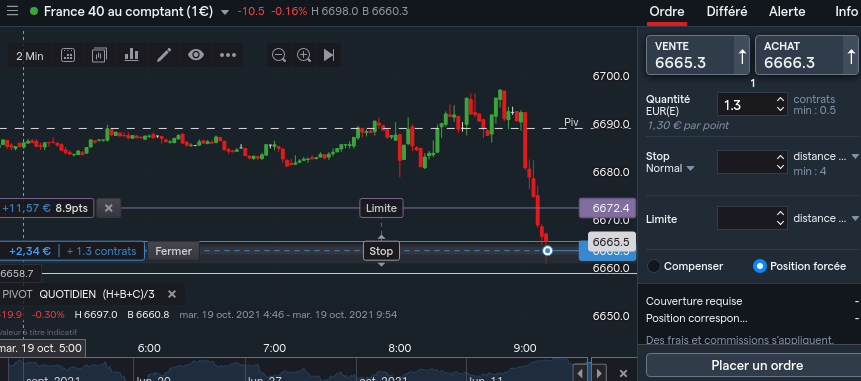Click the Couverture requise row
The width and height of the screenshot is (861, 381).
click(752, 301)
